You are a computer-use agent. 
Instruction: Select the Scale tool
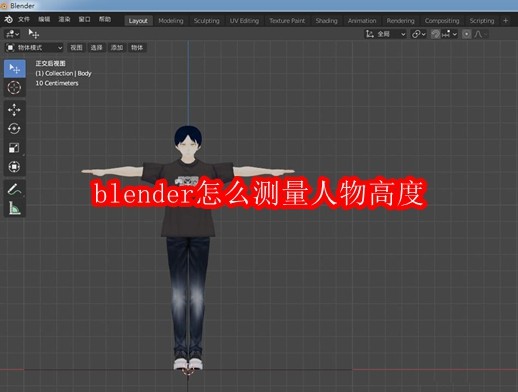(x=15, y=148)
